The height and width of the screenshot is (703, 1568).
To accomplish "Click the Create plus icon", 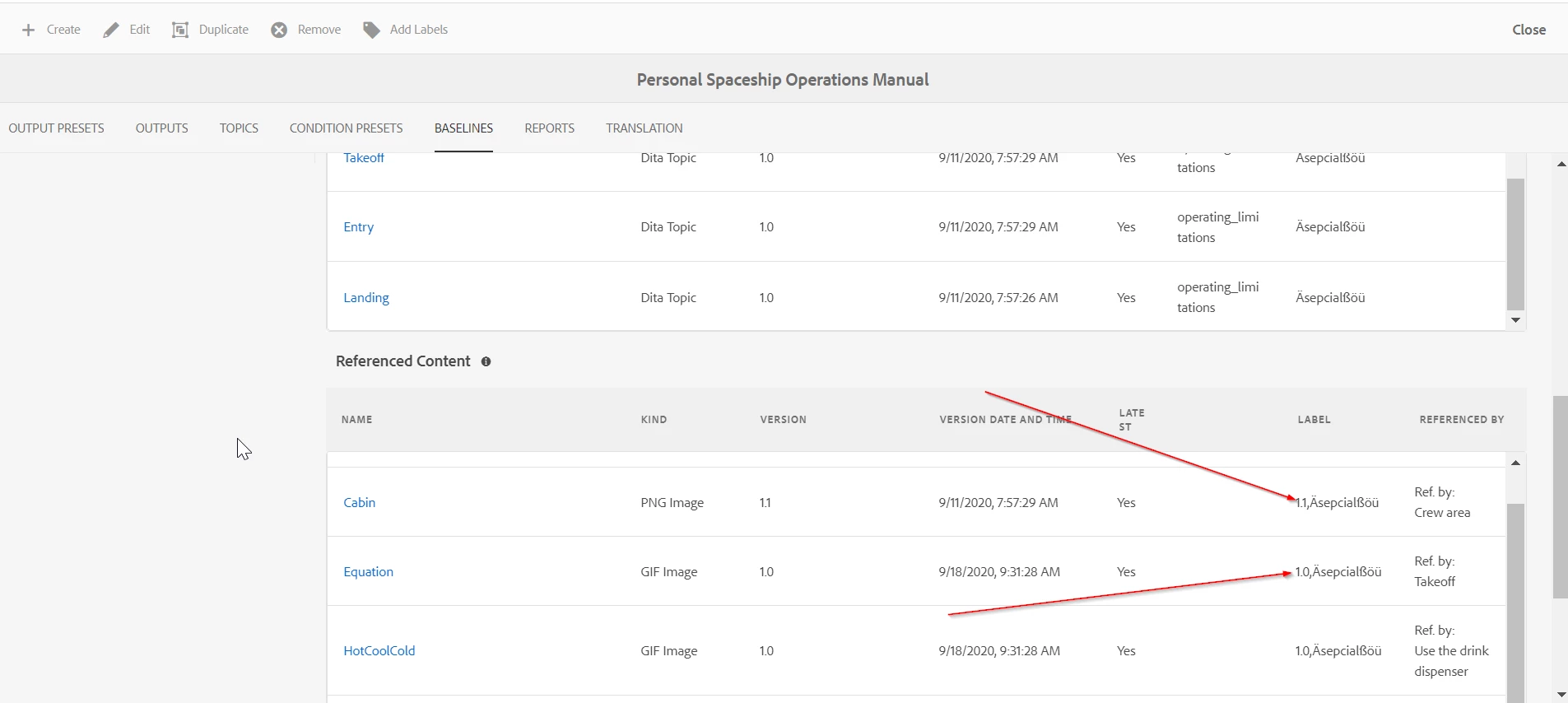I will tap(28, 30).
